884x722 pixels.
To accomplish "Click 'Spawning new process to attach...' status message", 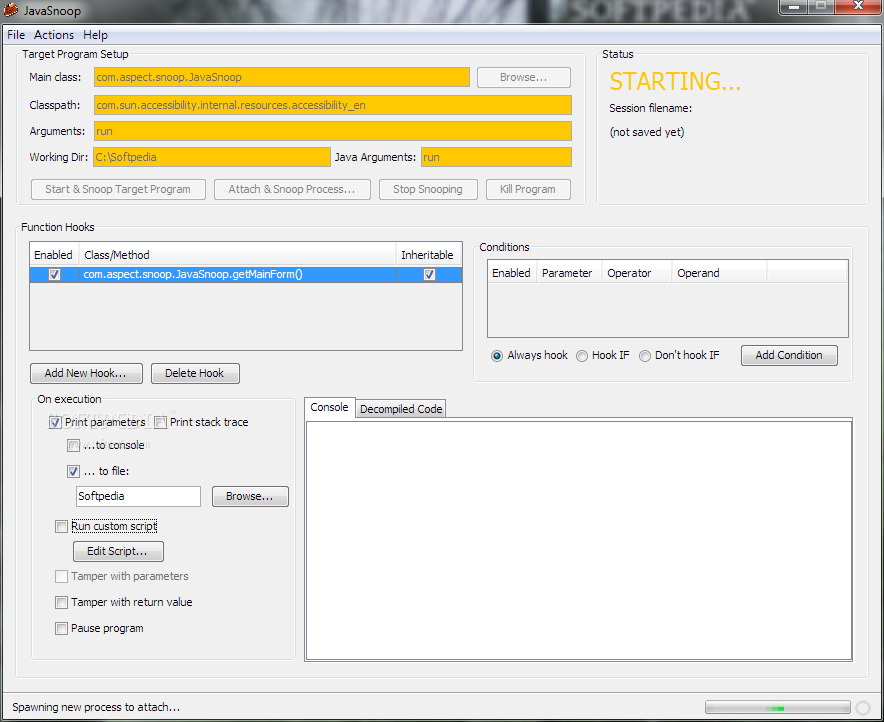I will tap(96, 707).
